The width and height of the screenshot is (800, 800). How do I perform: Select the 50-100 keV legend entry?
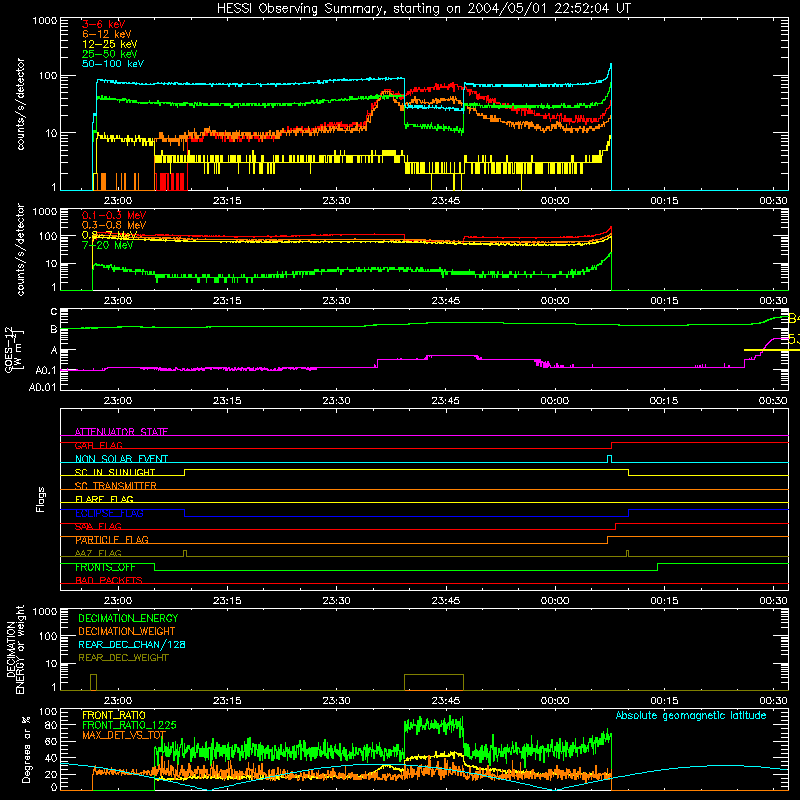113,64
